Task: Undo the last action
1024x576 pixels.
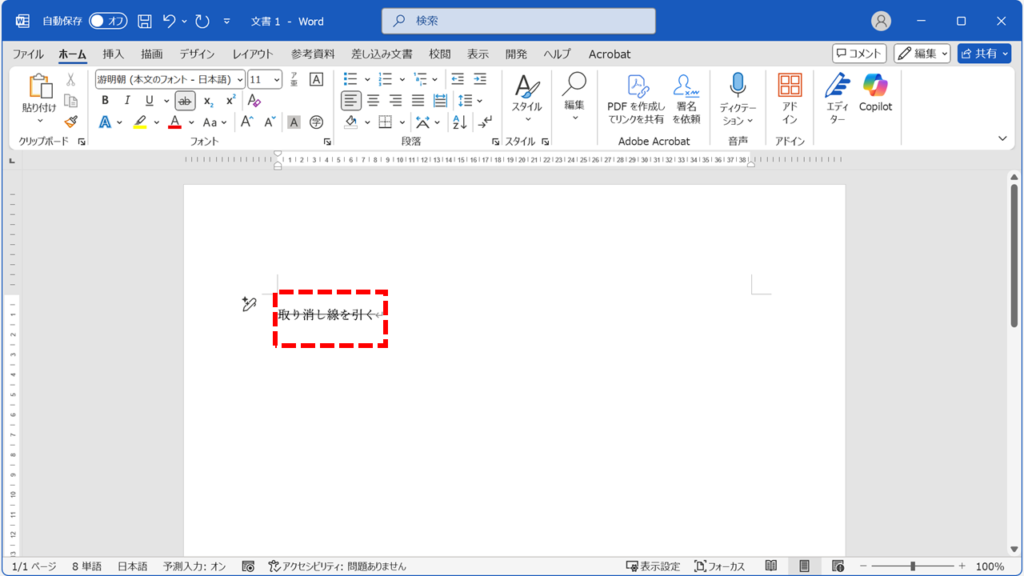Action: point(169,21)
